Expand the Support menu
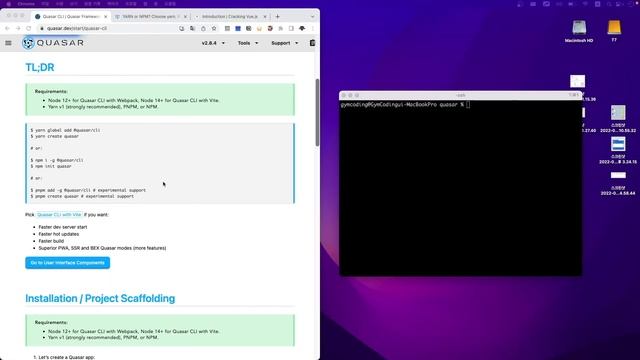Image resolution: width=640 pixels, height=360 pixels. point(284,43)
